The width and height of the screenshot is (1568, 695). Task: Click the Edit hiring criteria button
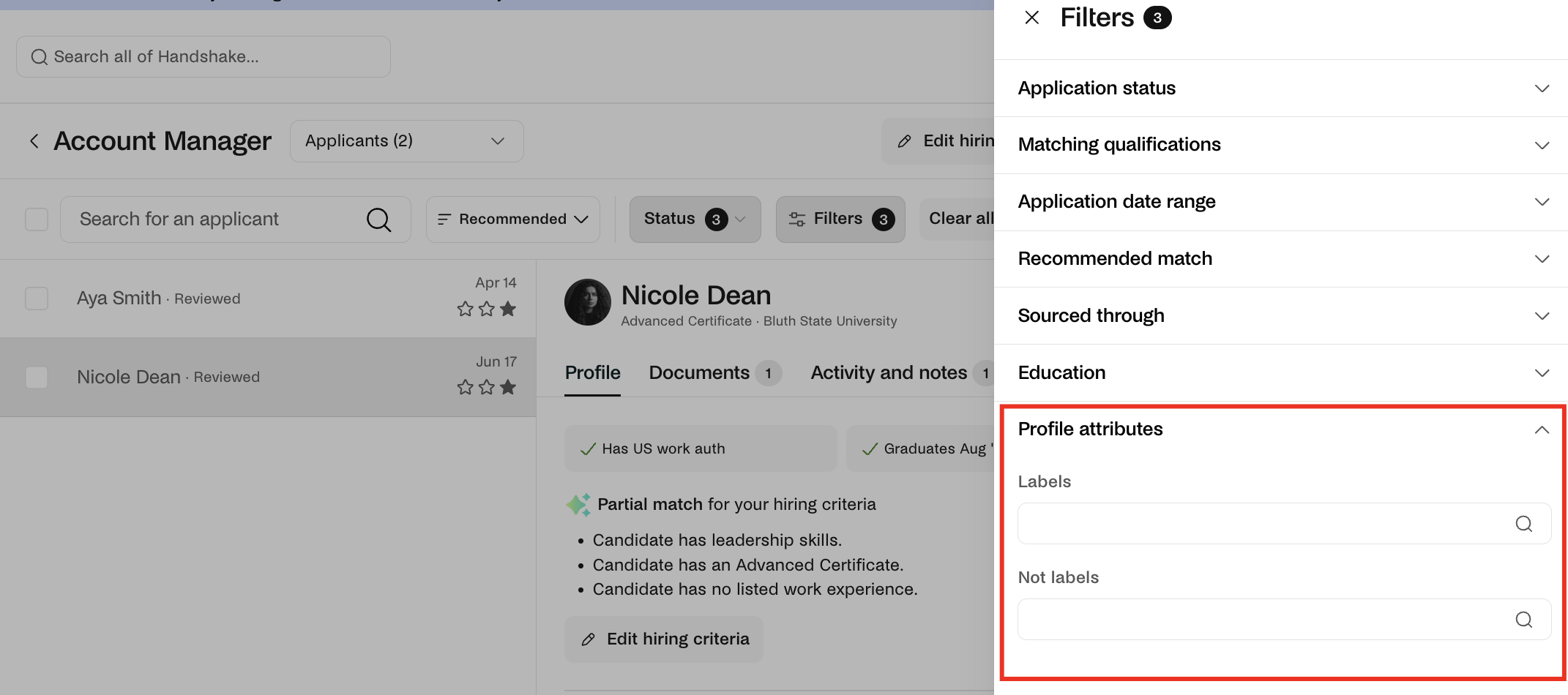pyautogui.click(x=664, y=639)
